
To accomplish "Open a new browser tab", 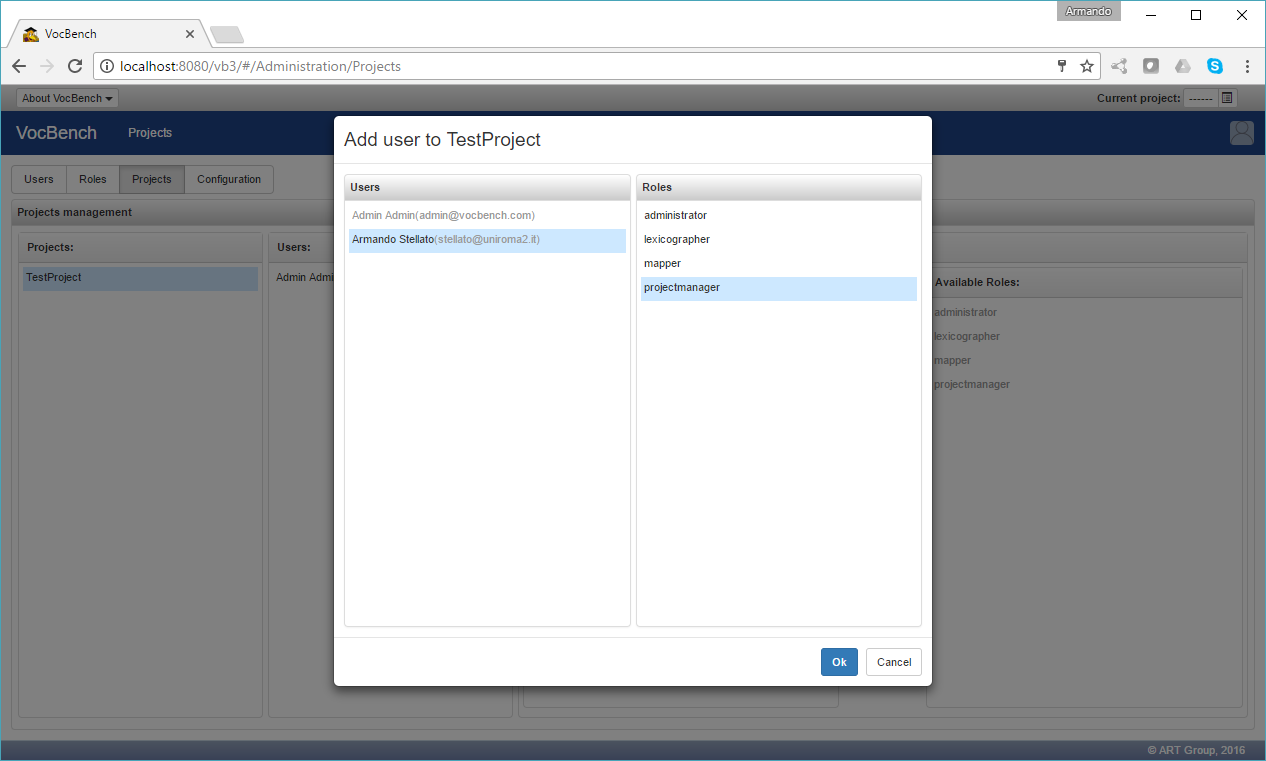I will coord(227,35).
